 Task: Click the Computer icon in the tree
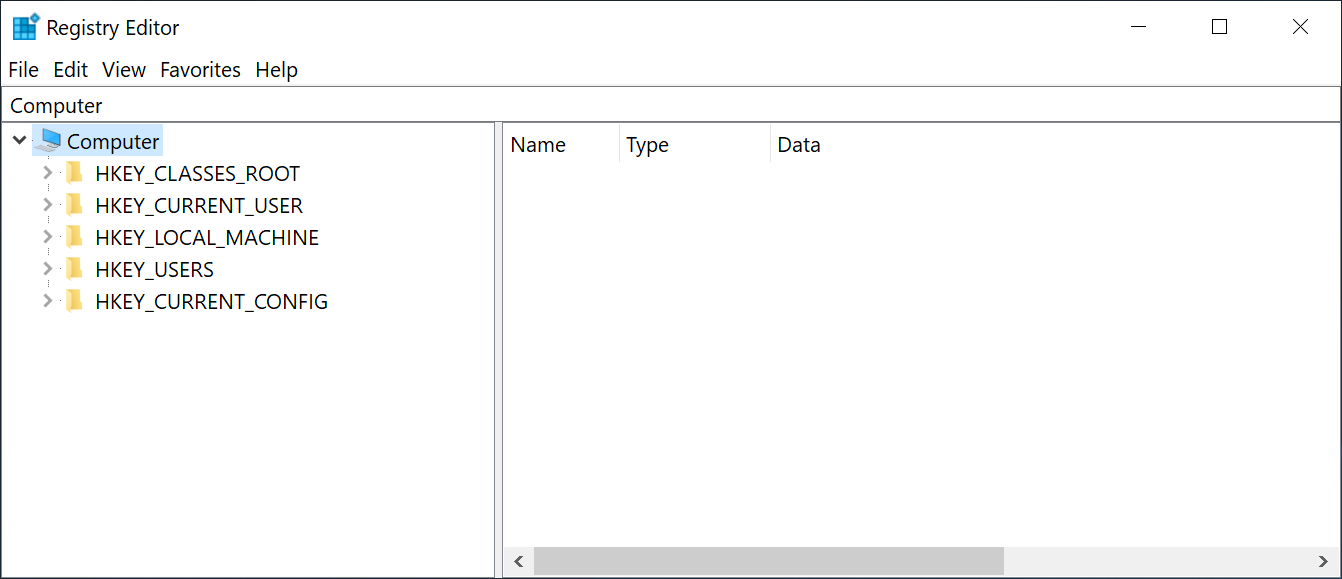(50, 141)
